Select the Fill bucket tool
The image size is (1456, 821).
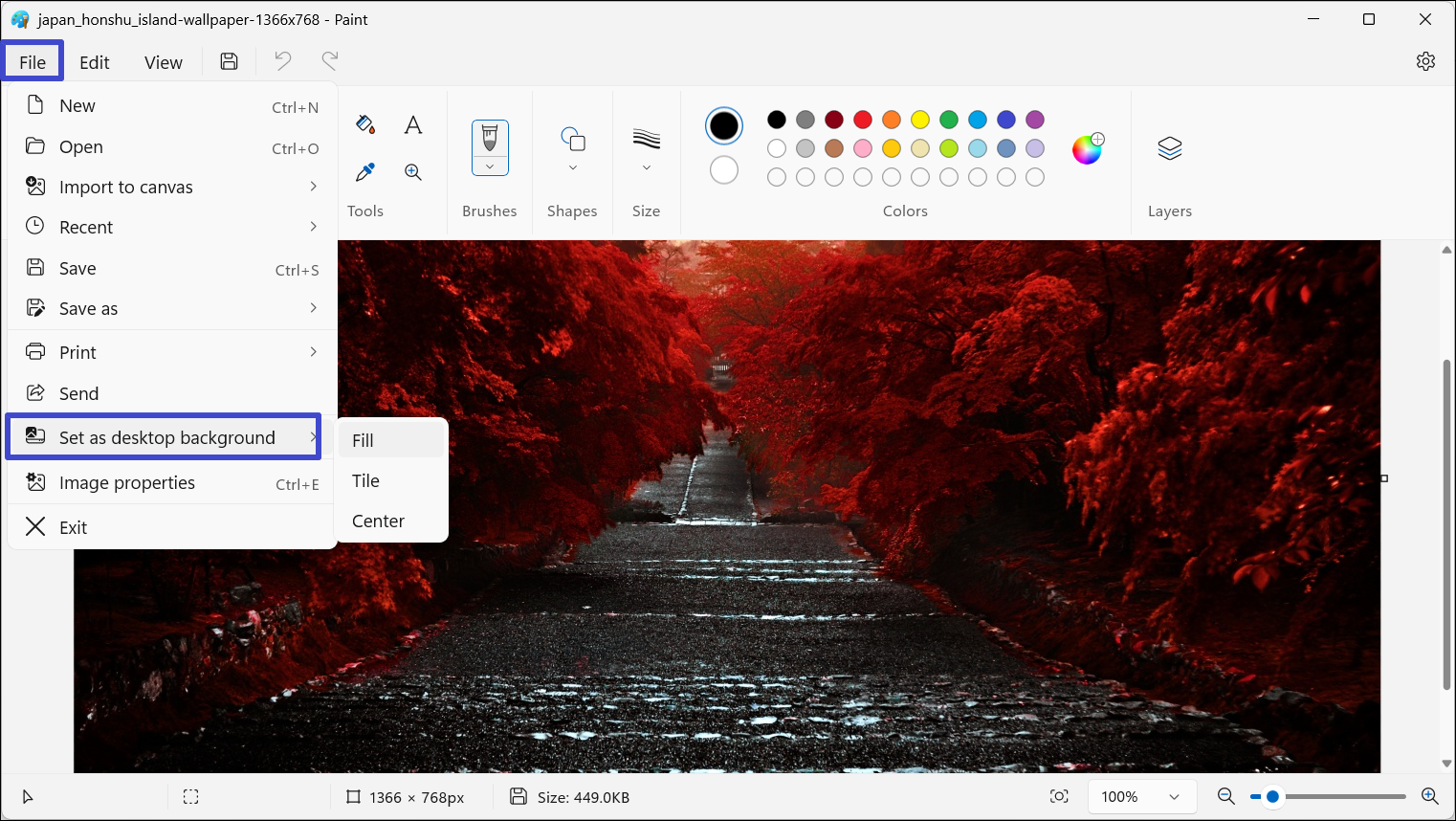(x=364, y=124)
